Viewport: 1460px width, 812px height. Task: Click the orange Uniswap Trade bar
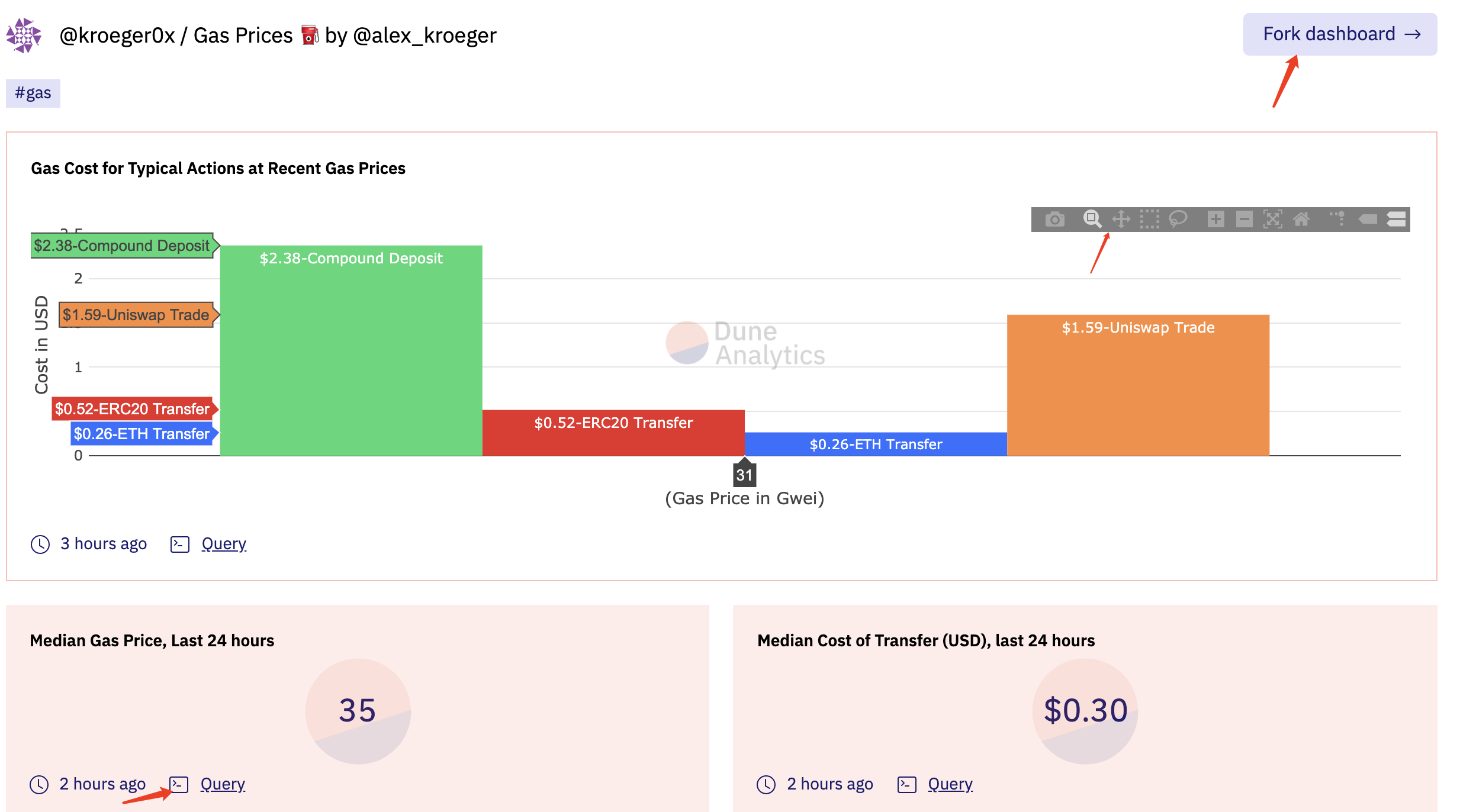point(1138,391)
